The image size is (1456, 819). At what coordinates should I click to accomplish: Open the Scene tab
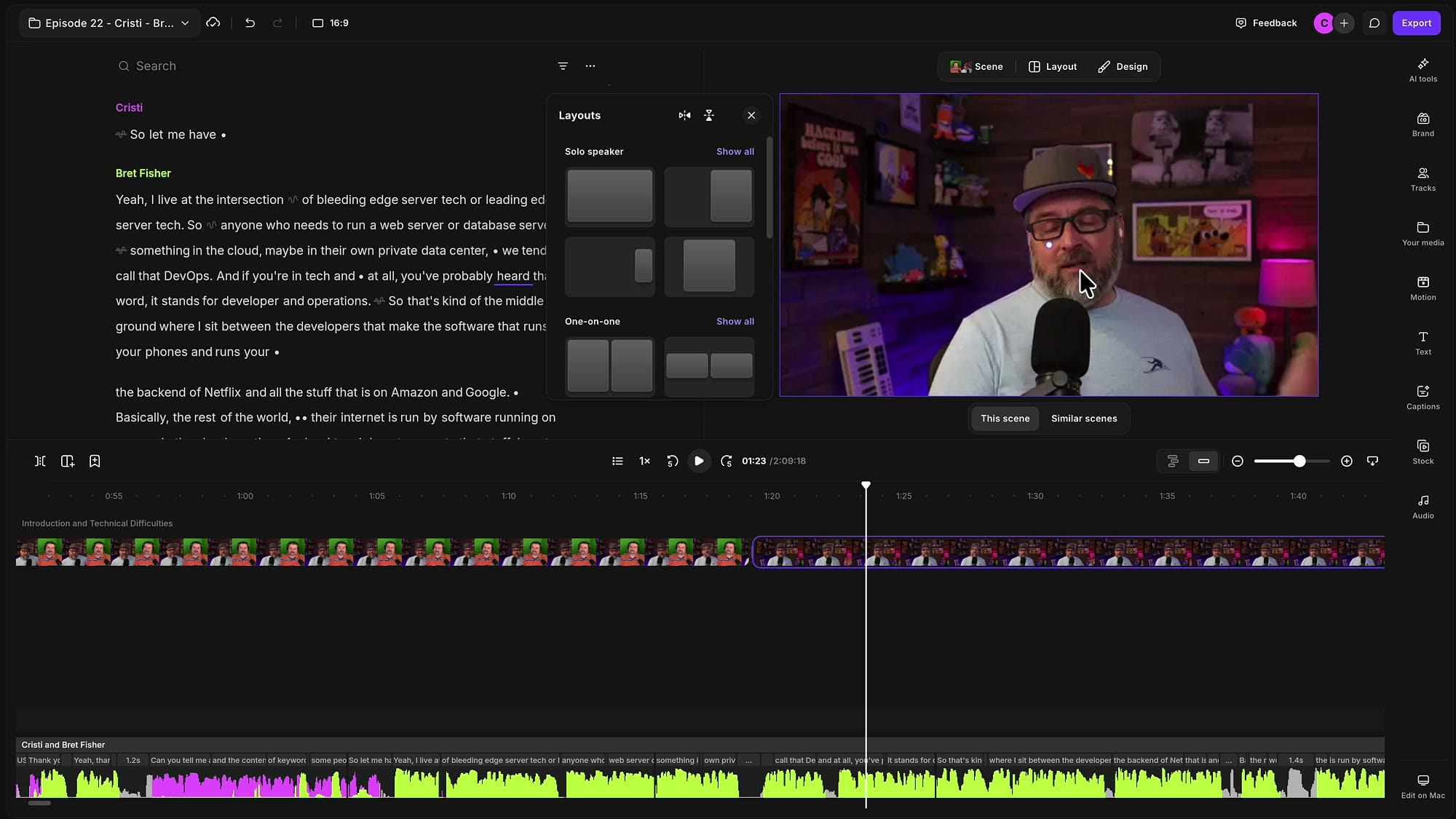click(x=976, y=66)
